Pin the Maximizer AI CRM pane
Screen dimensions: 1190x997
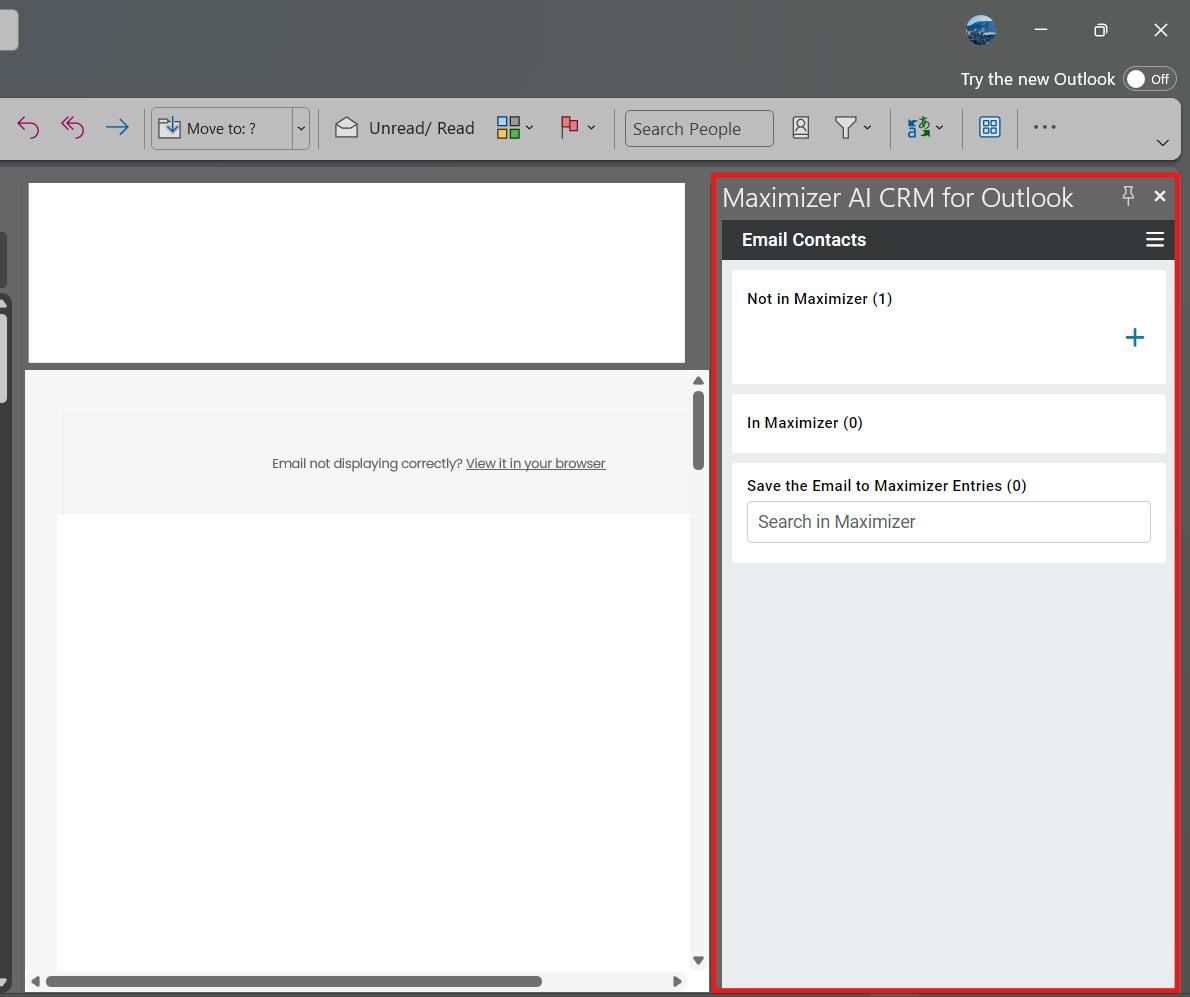(1129, 196)
